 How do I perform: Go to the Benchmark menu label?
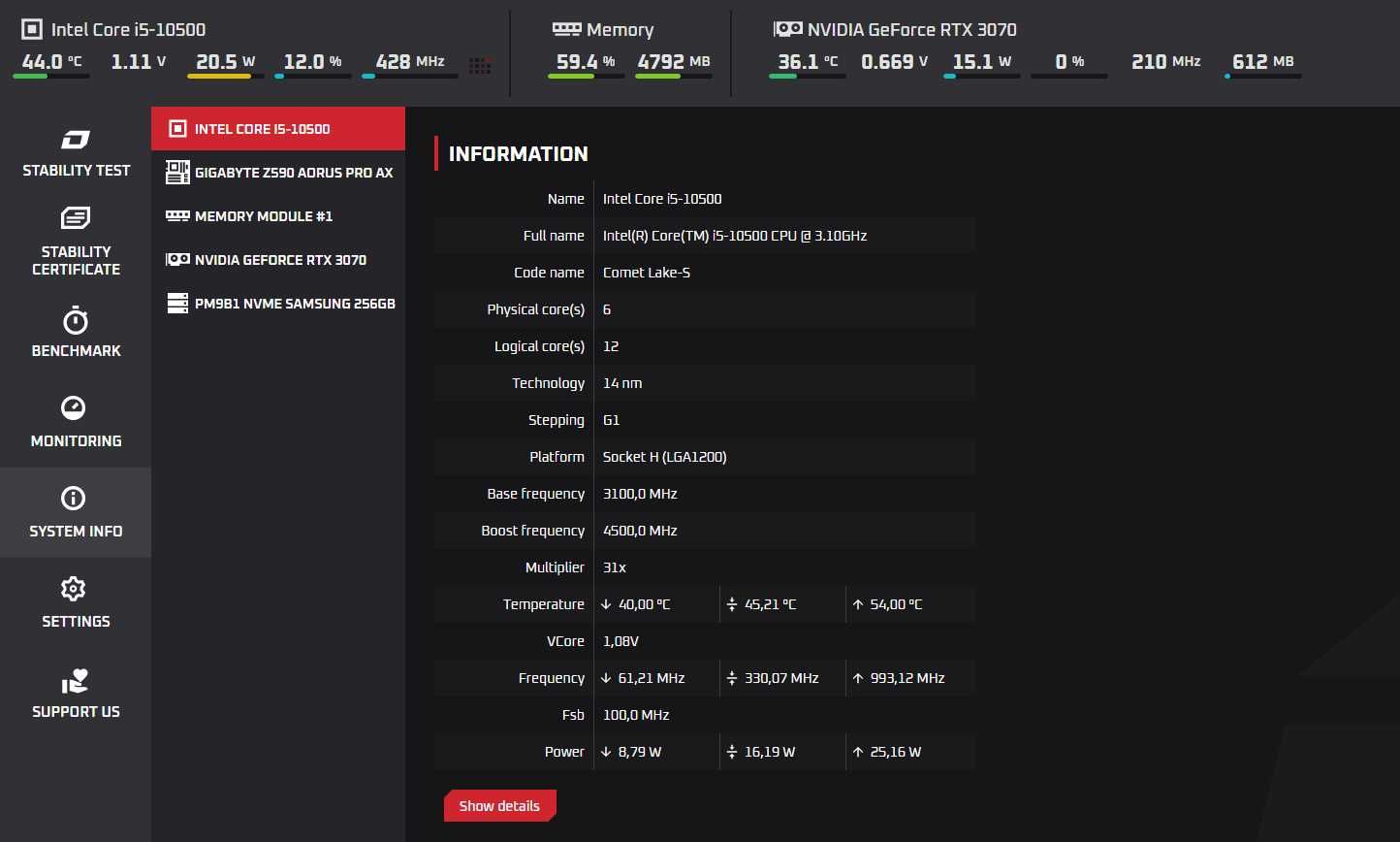point(76,350)
